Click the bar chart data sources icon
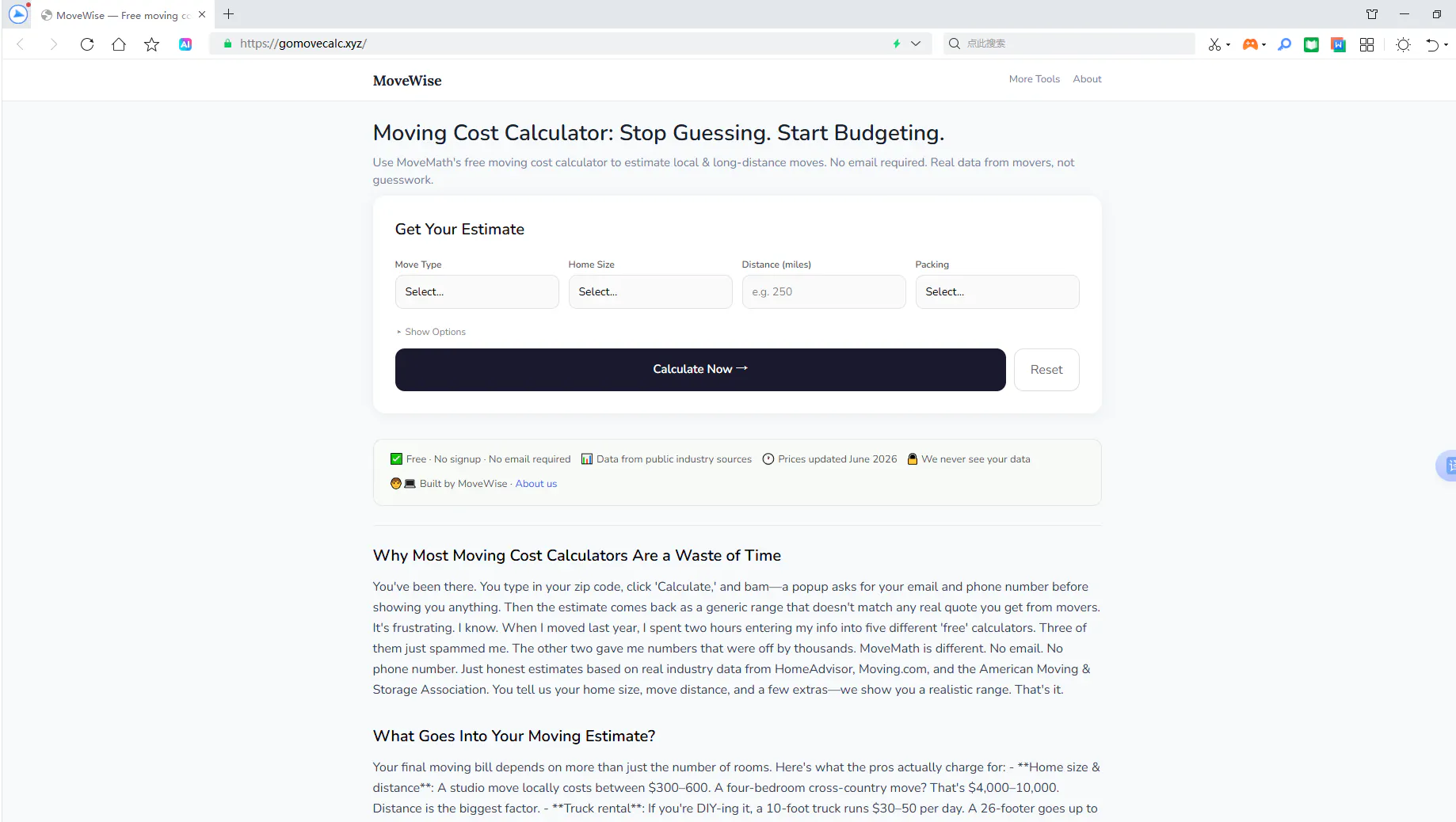Viewport: 1456px width, 822px height. click(587, 459)
